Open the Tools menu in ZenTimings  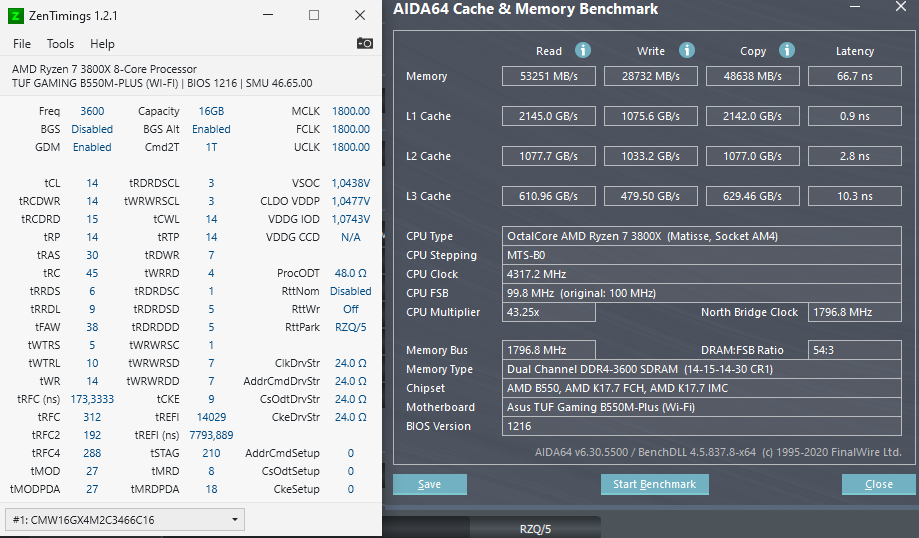[x=60, y=44]
